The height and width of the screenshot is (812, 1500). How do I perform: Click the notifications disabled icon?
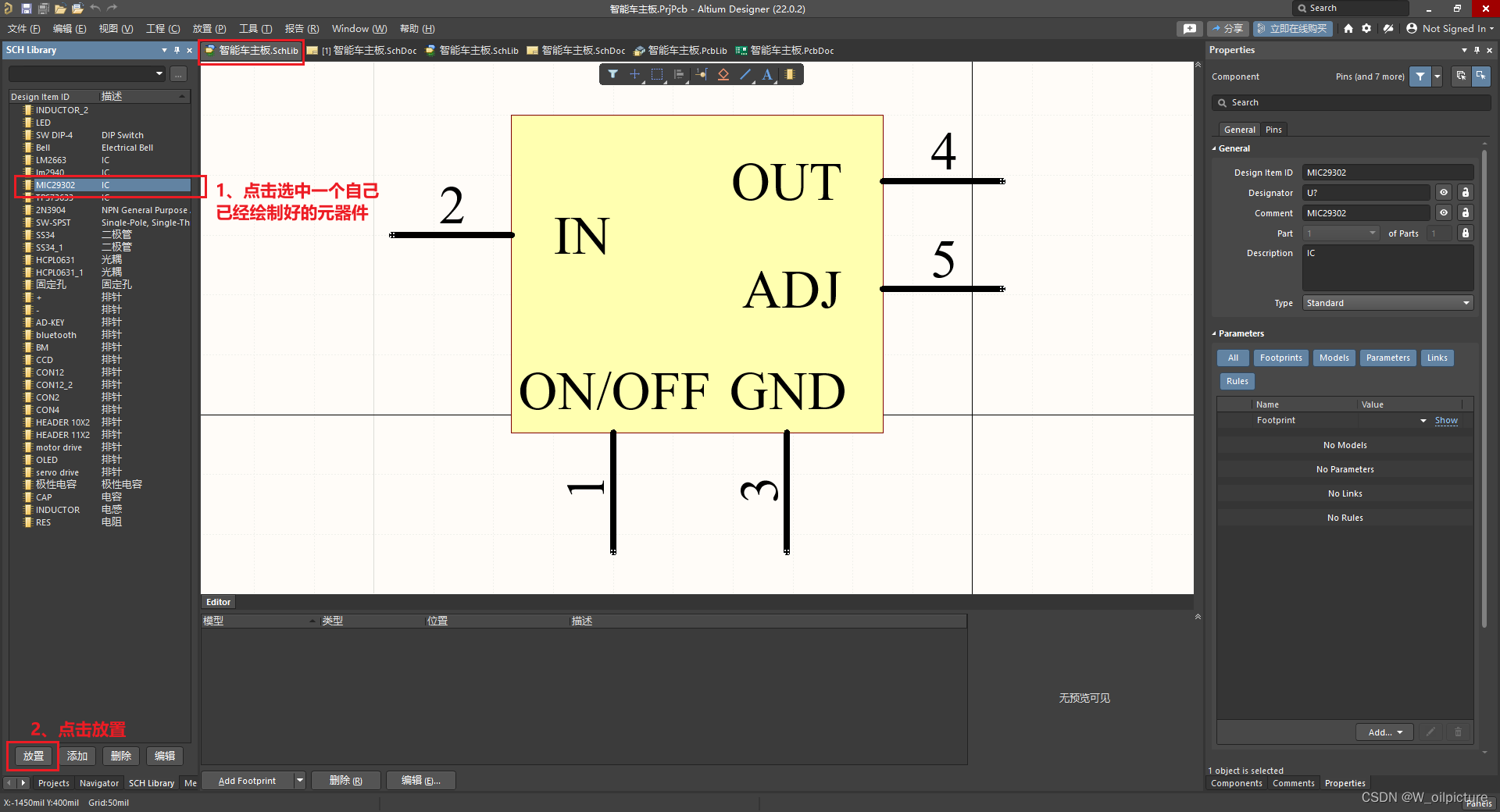(1388, 29)
